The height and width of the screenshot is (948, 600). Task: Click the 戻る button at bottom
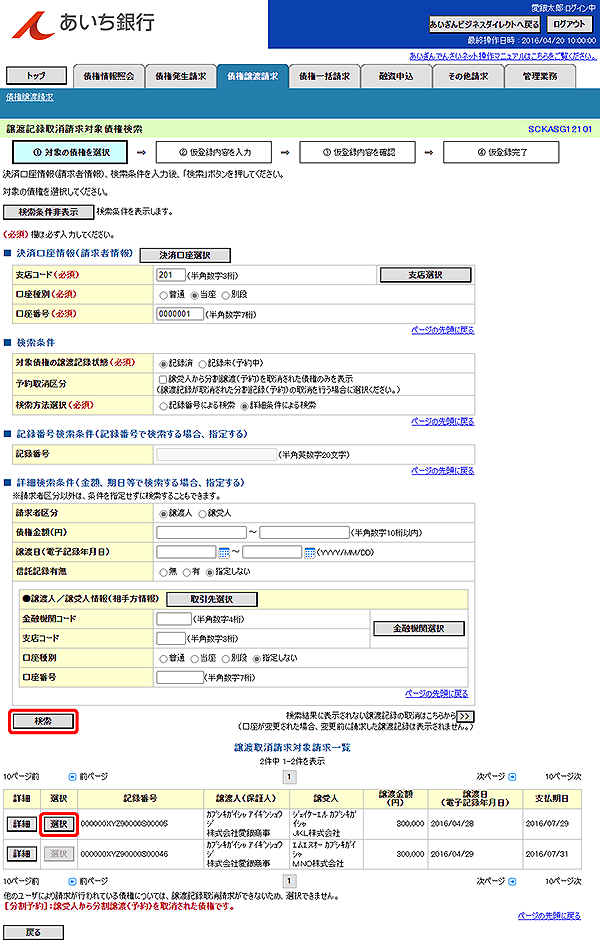click(x=33, y=932)
